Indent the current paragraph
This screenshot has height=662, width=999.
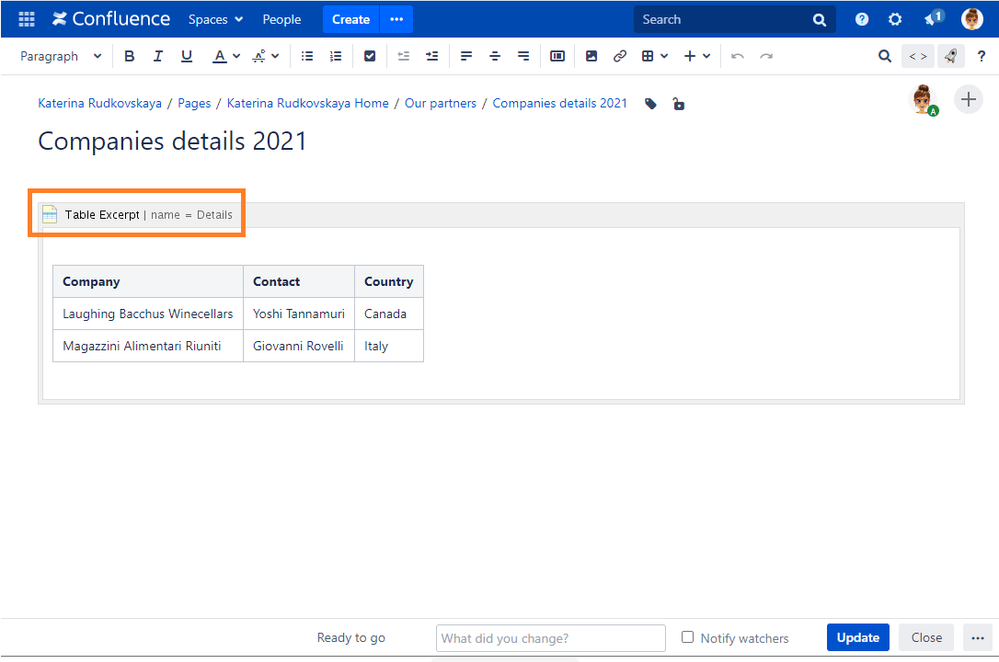tap(432, 56)
